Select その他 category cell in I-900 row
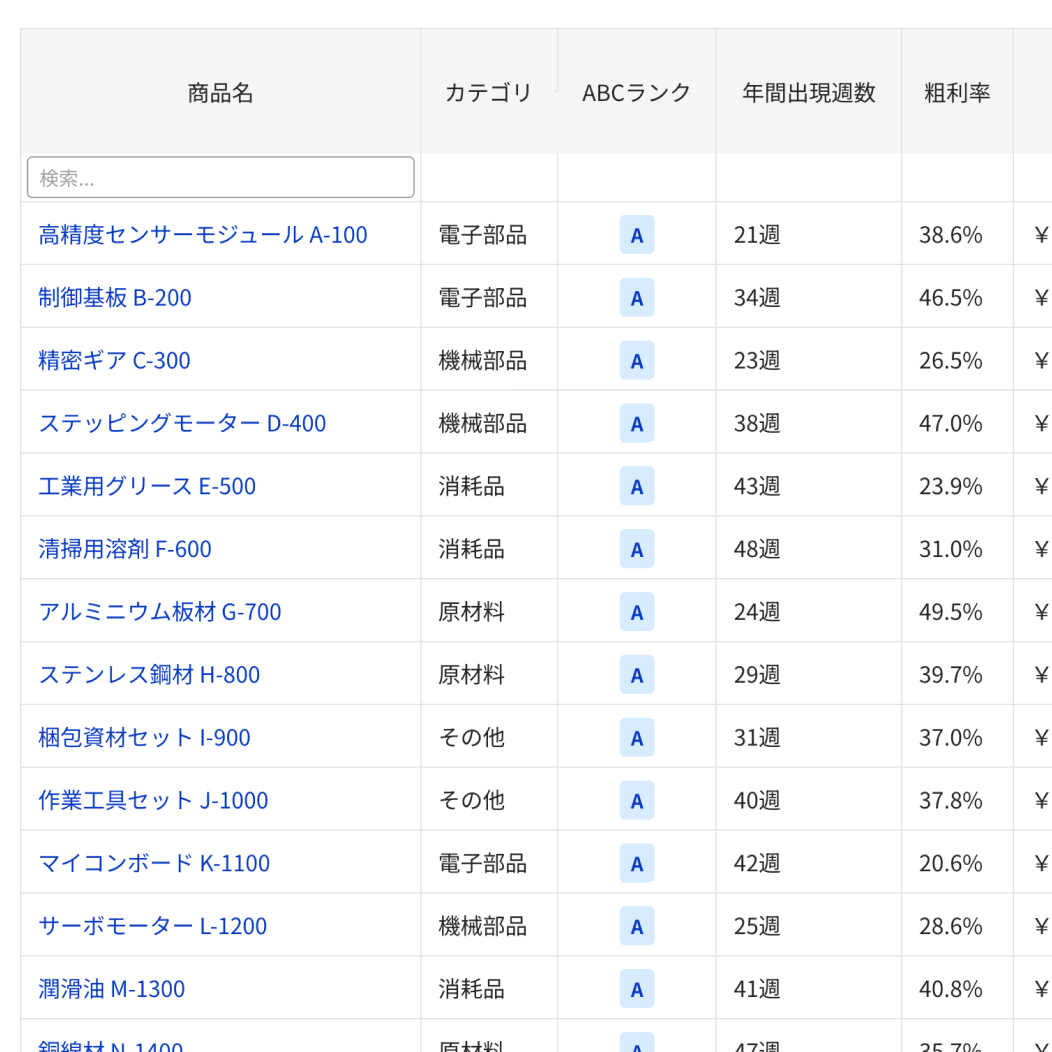 coord(489,737)
